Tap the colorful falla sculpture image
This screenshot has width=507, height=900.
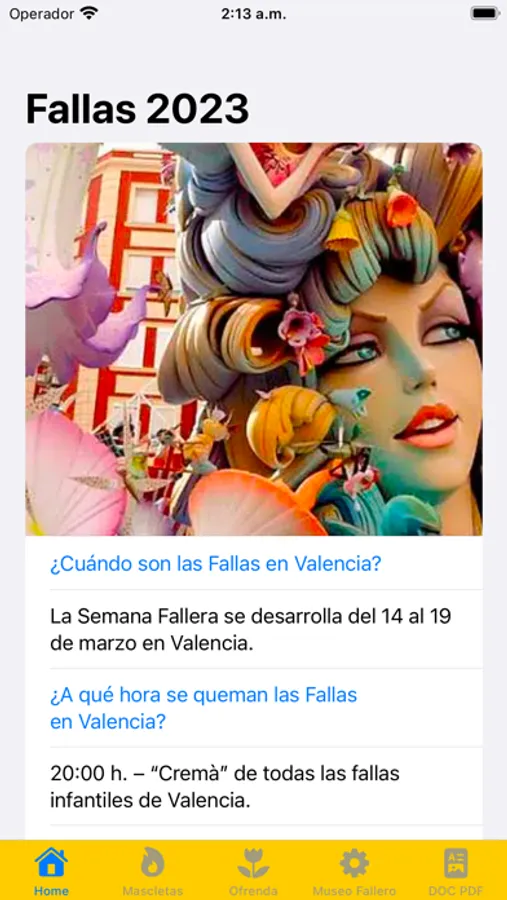click(x=254, y=339)
